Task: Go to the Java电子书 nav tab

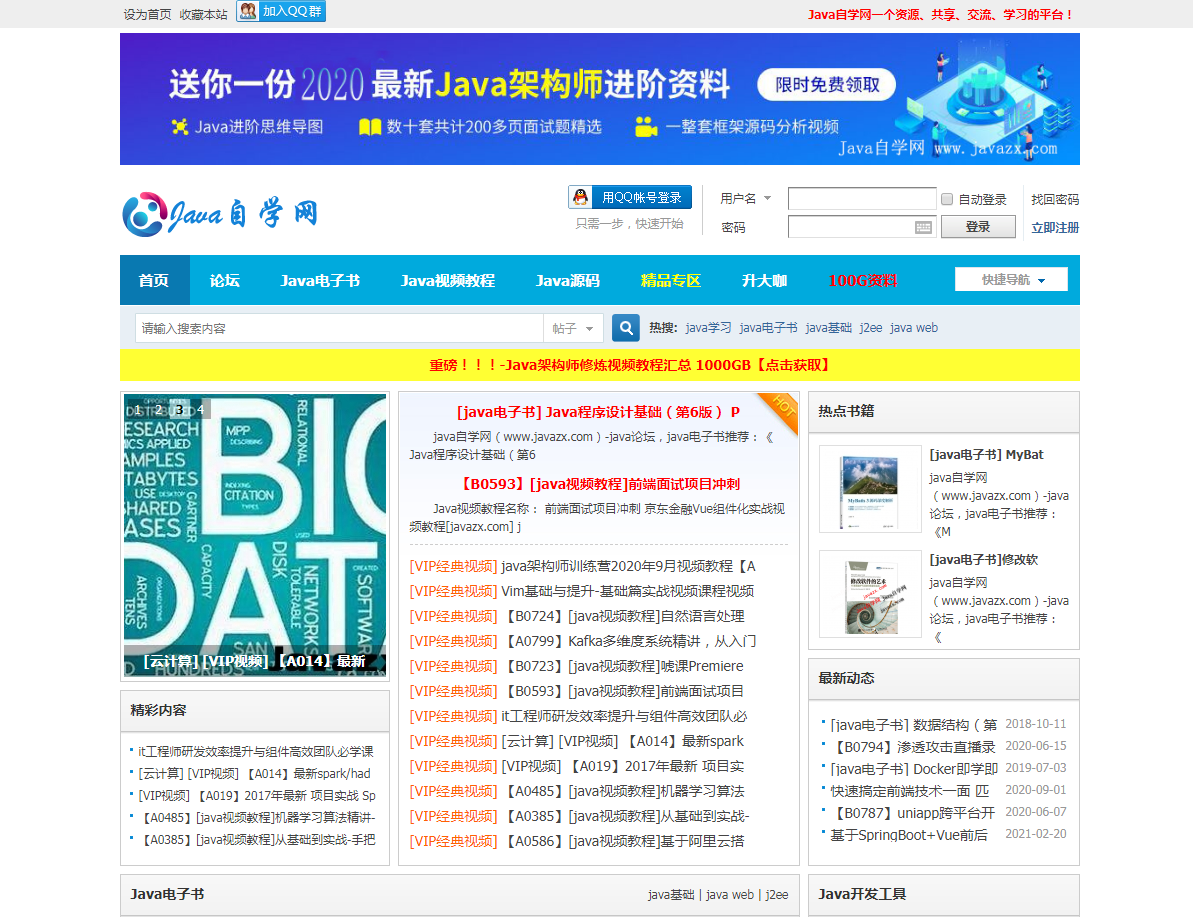Action: [320, 281]
